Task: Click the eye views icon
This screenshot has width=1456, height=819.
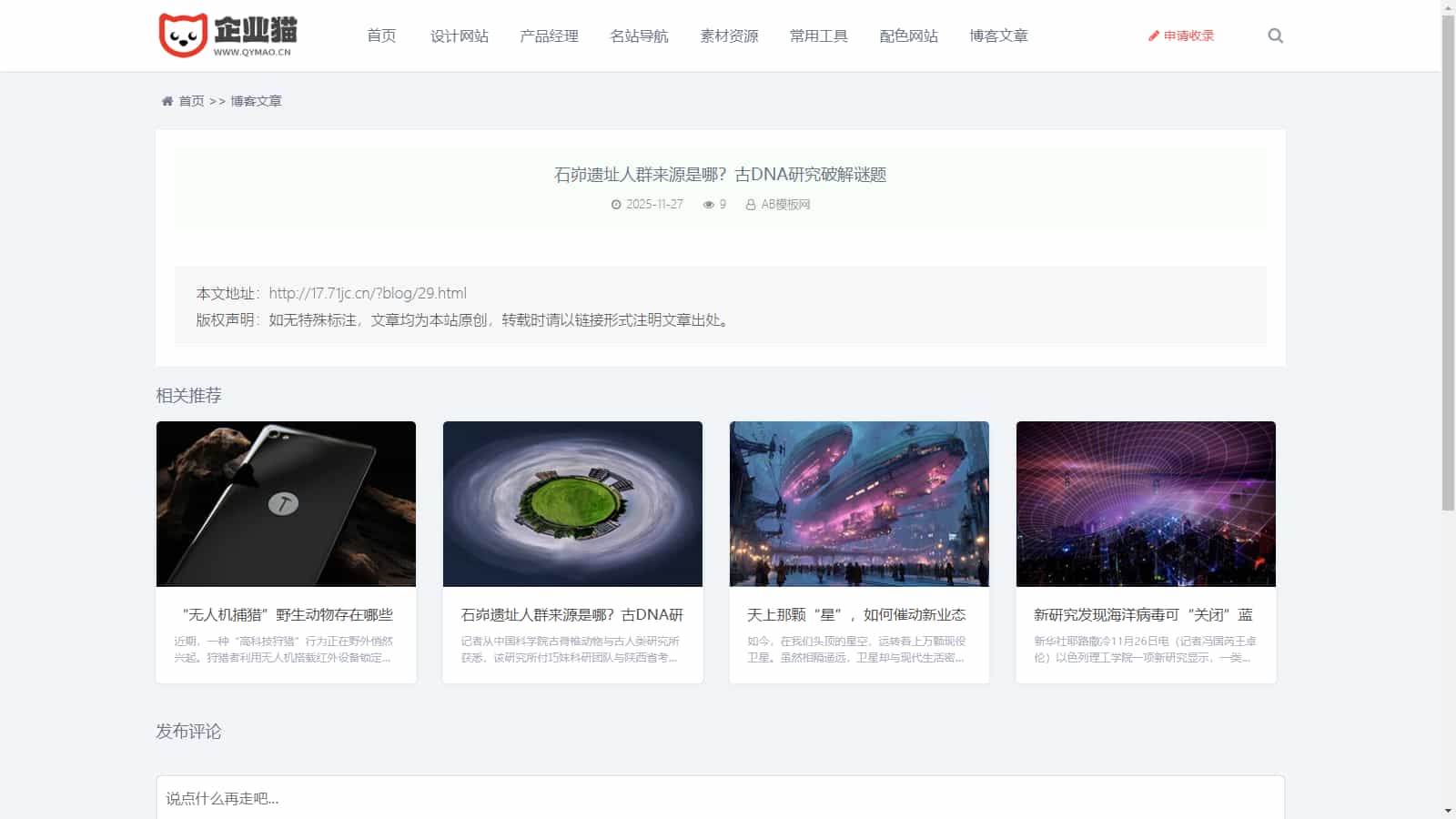Action: pyautogui.click(x=708, y=205)
